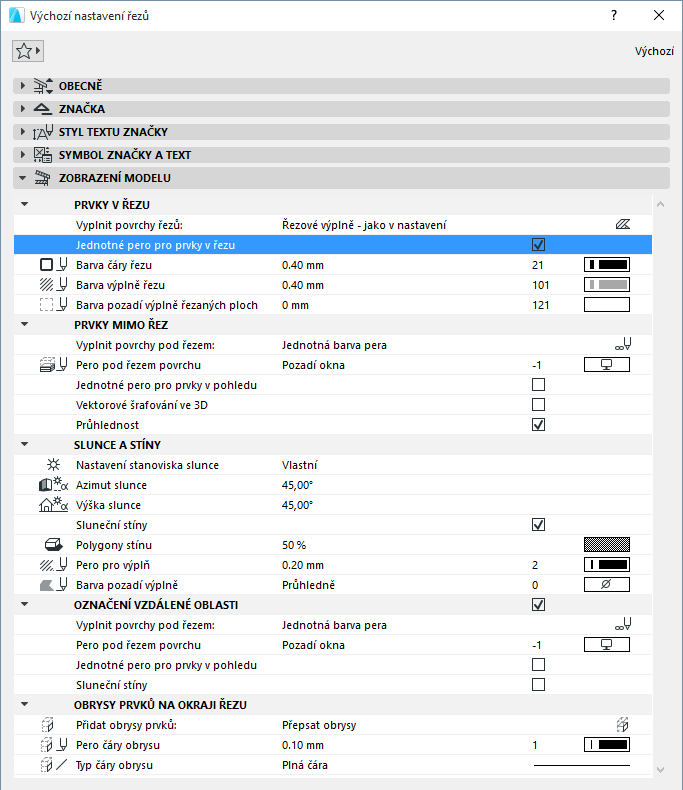Expand the STYL TEXTU ZNAČKY arrow
Viewport: 683px width, 790px height.
[x=23, y=132]
